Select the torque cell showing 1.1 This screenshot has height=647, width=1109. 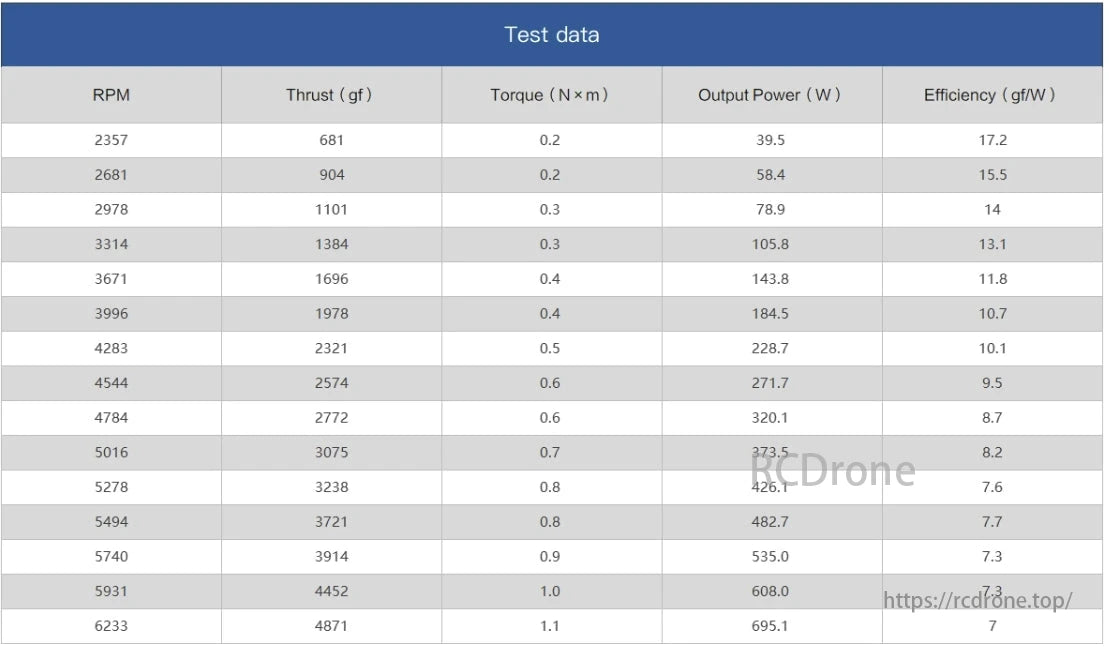tap(550, 626)
